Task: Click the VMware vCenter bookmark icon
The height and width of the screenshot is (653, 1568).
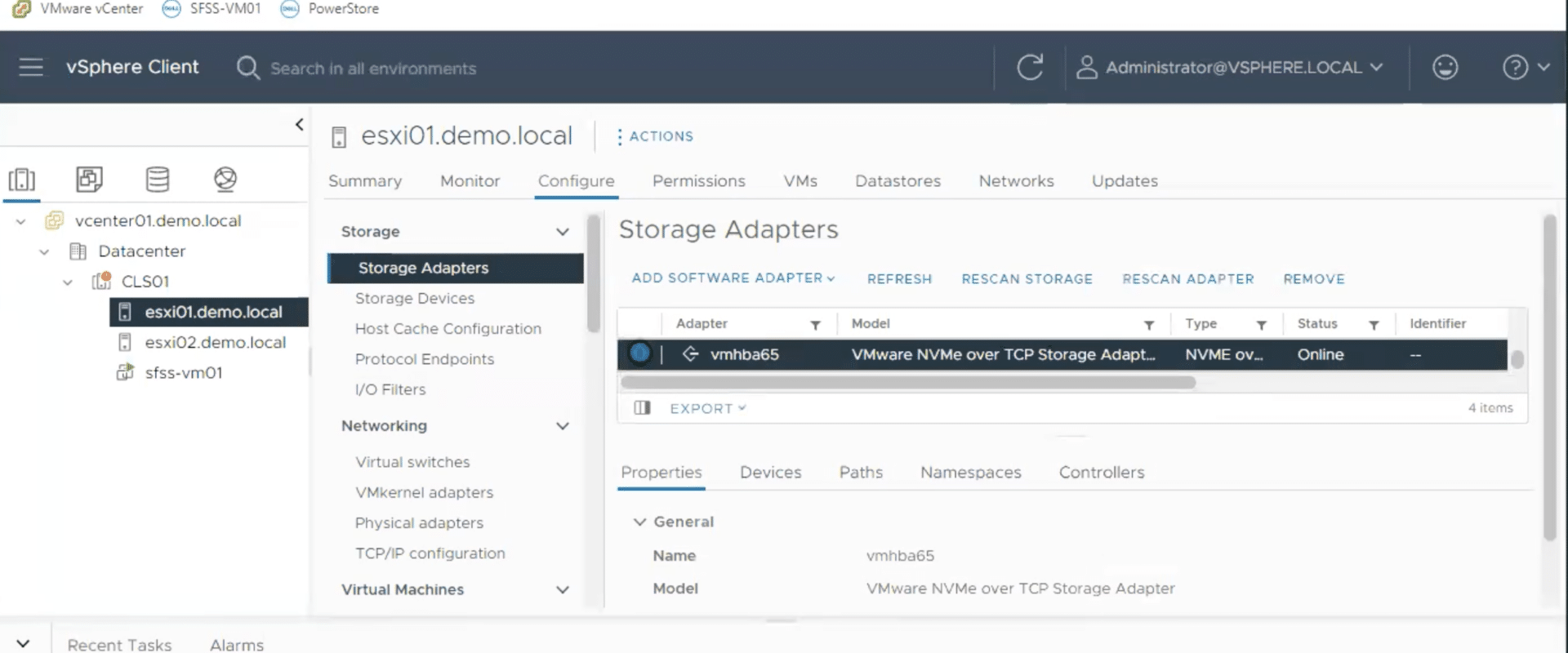Action: pyautogui.click(x=21, y=9)
